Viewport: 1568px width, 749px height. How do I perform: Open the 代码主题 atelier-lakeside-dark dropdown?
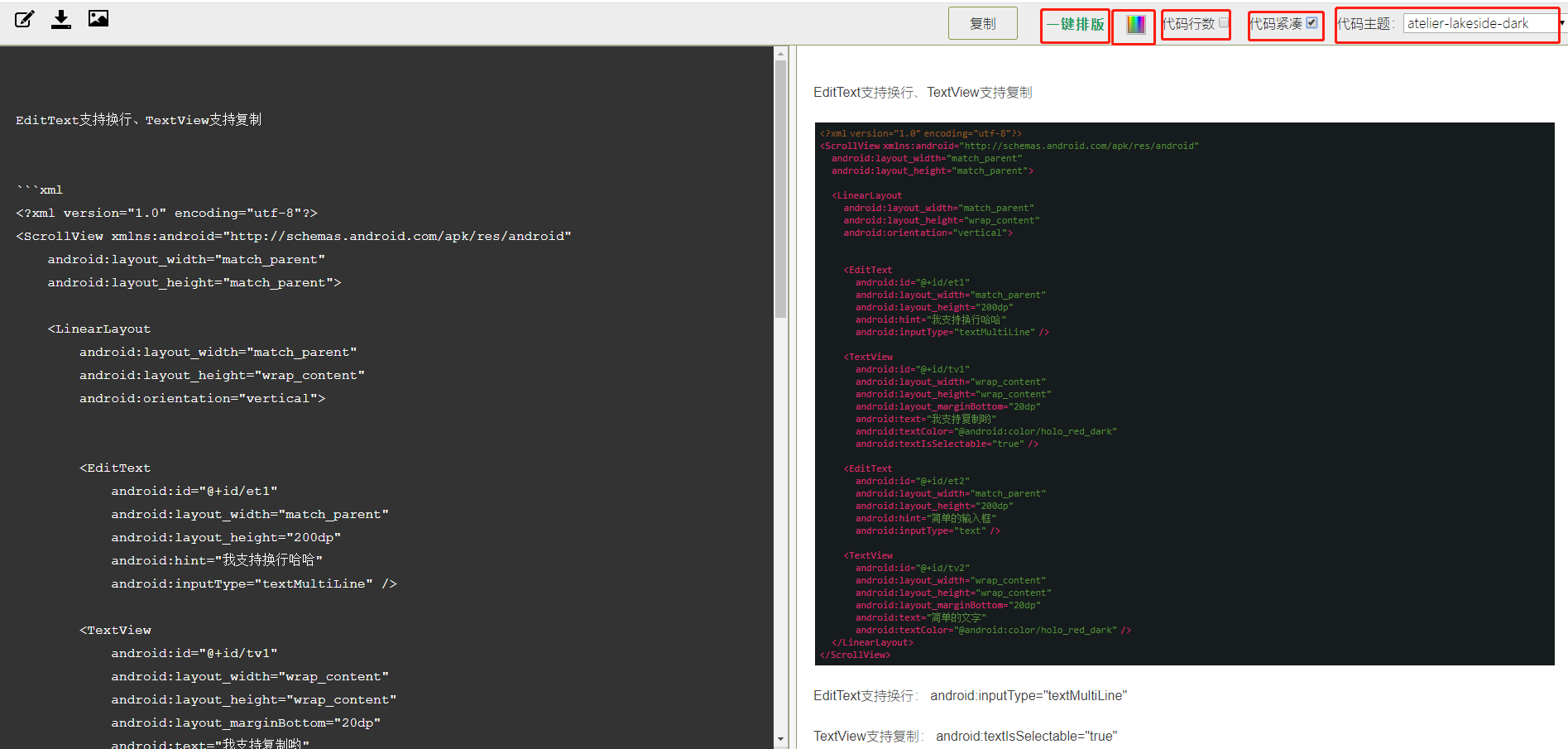pos(1481,24)
